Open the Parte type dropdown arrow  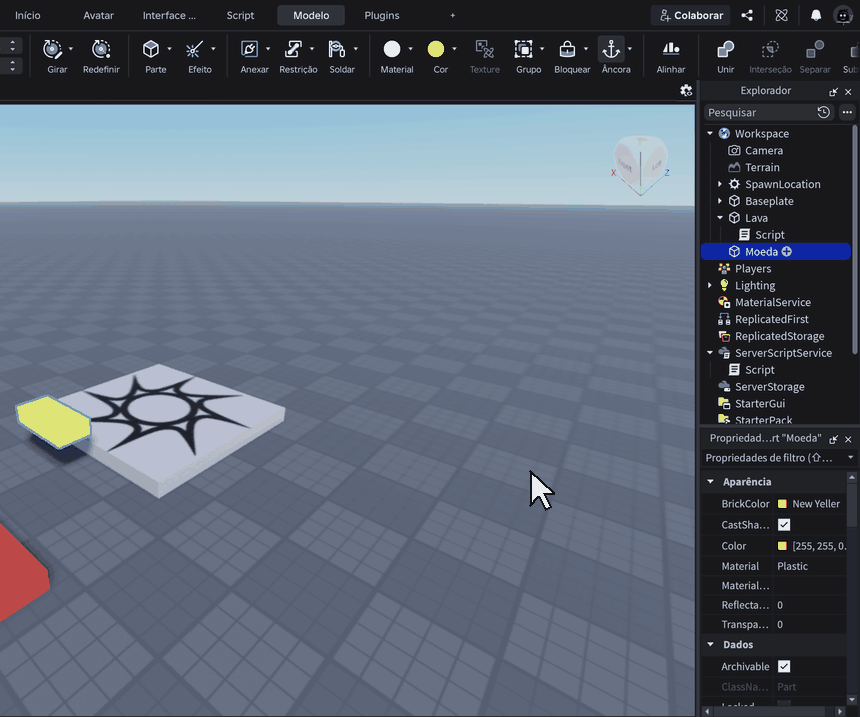(169, 49)
